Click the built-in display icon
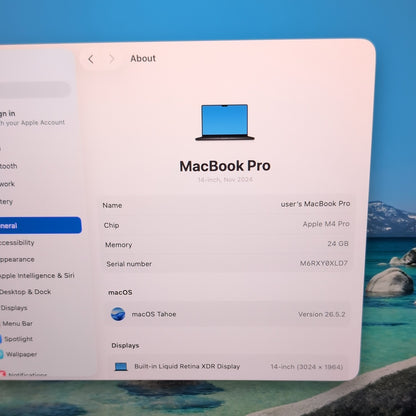The image size is (416, 416). (121, 367)
